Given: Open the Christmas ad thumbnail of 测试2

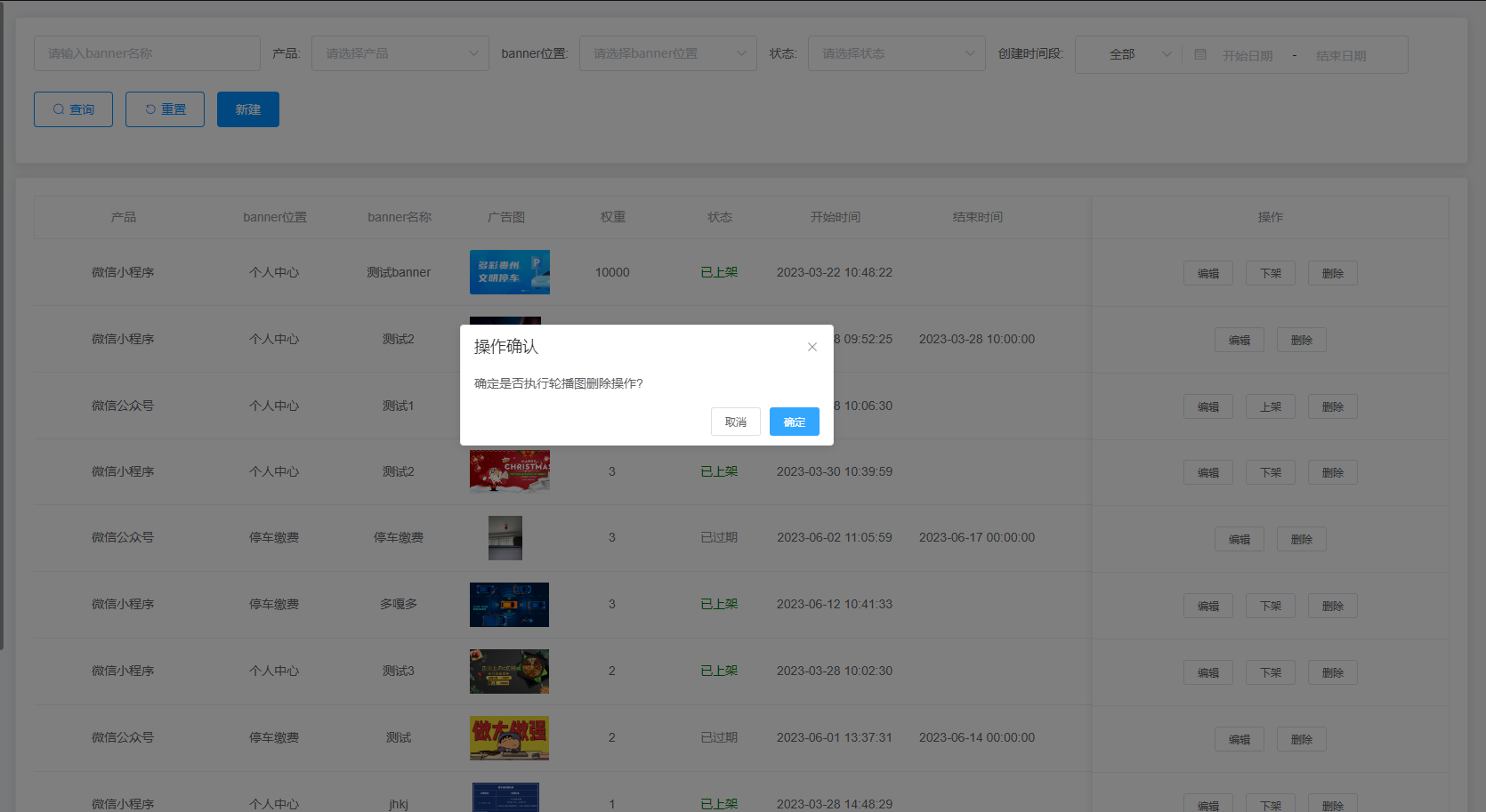Looking at the screenshot, I should (x=509, y=470).
